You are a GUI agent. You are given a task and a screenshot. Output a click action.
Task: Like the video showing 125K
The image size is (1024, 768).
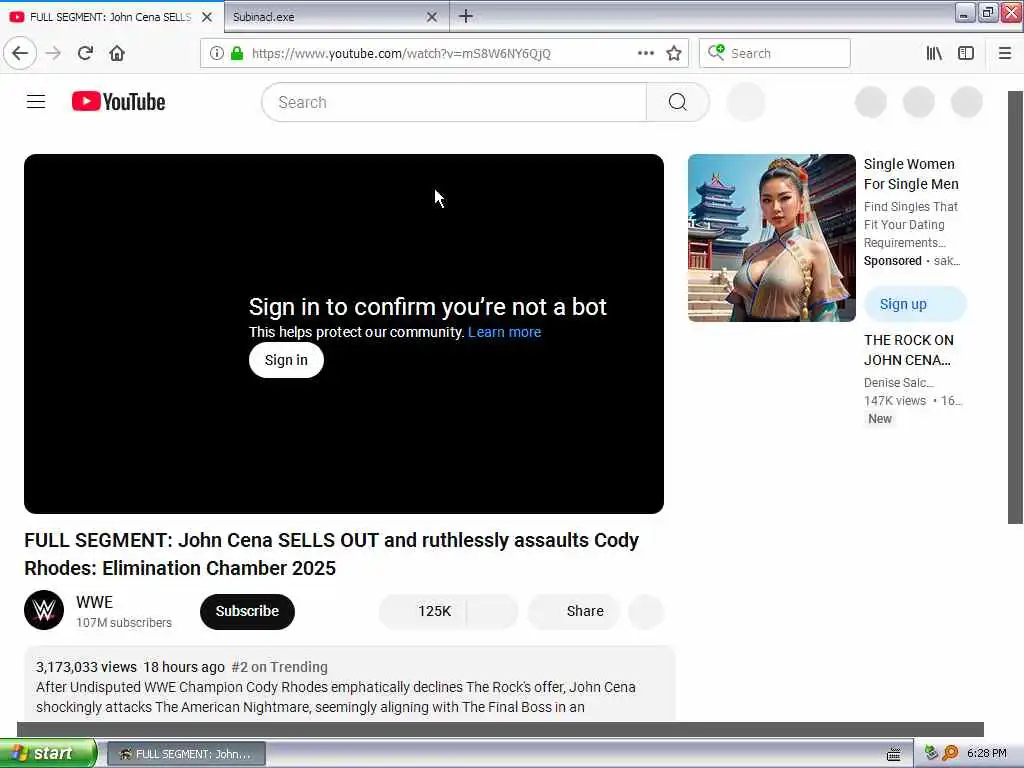[423, 611]
